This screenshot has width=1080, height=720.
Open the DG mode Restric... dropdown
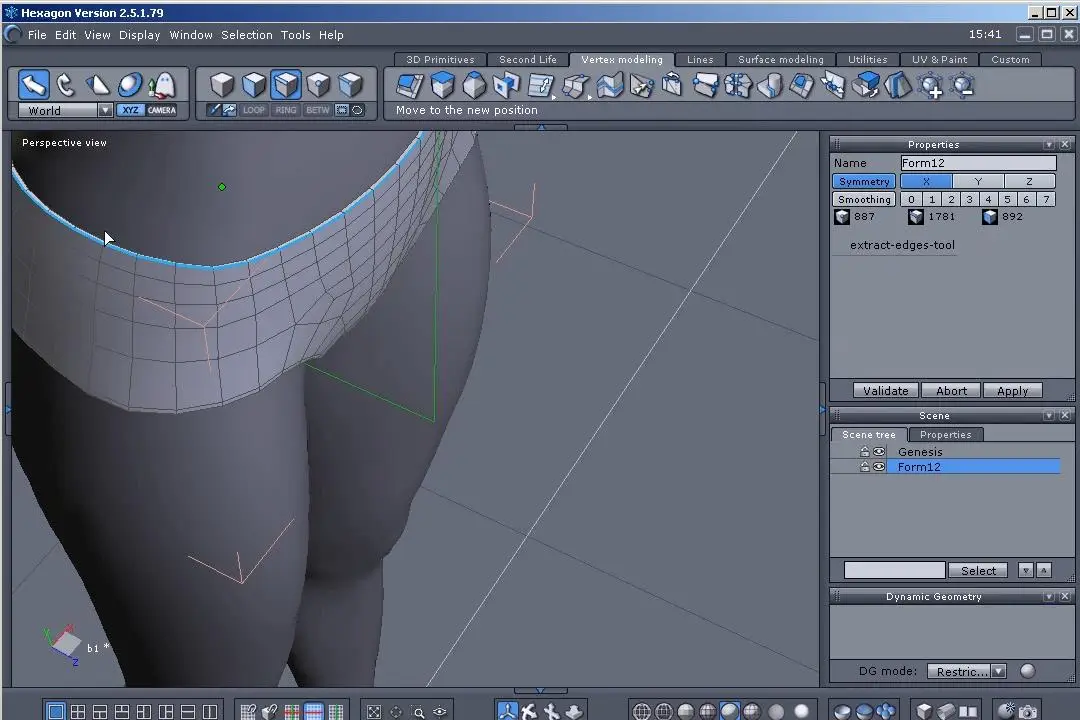999,671
